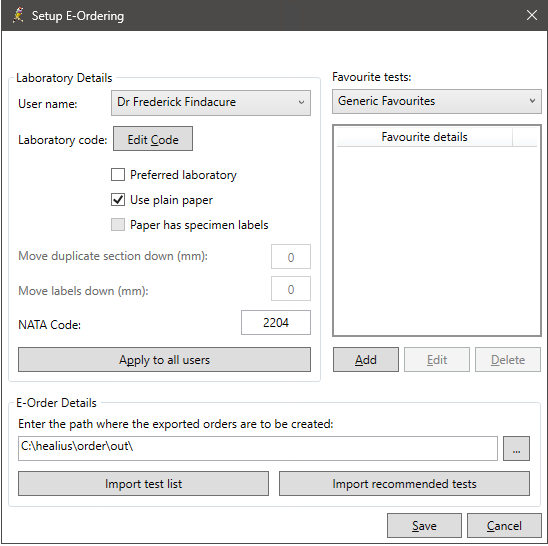The height and width of the screenshot is (546, 548).
Task: Browse for export path with ellipsis button
Action: 516,448
